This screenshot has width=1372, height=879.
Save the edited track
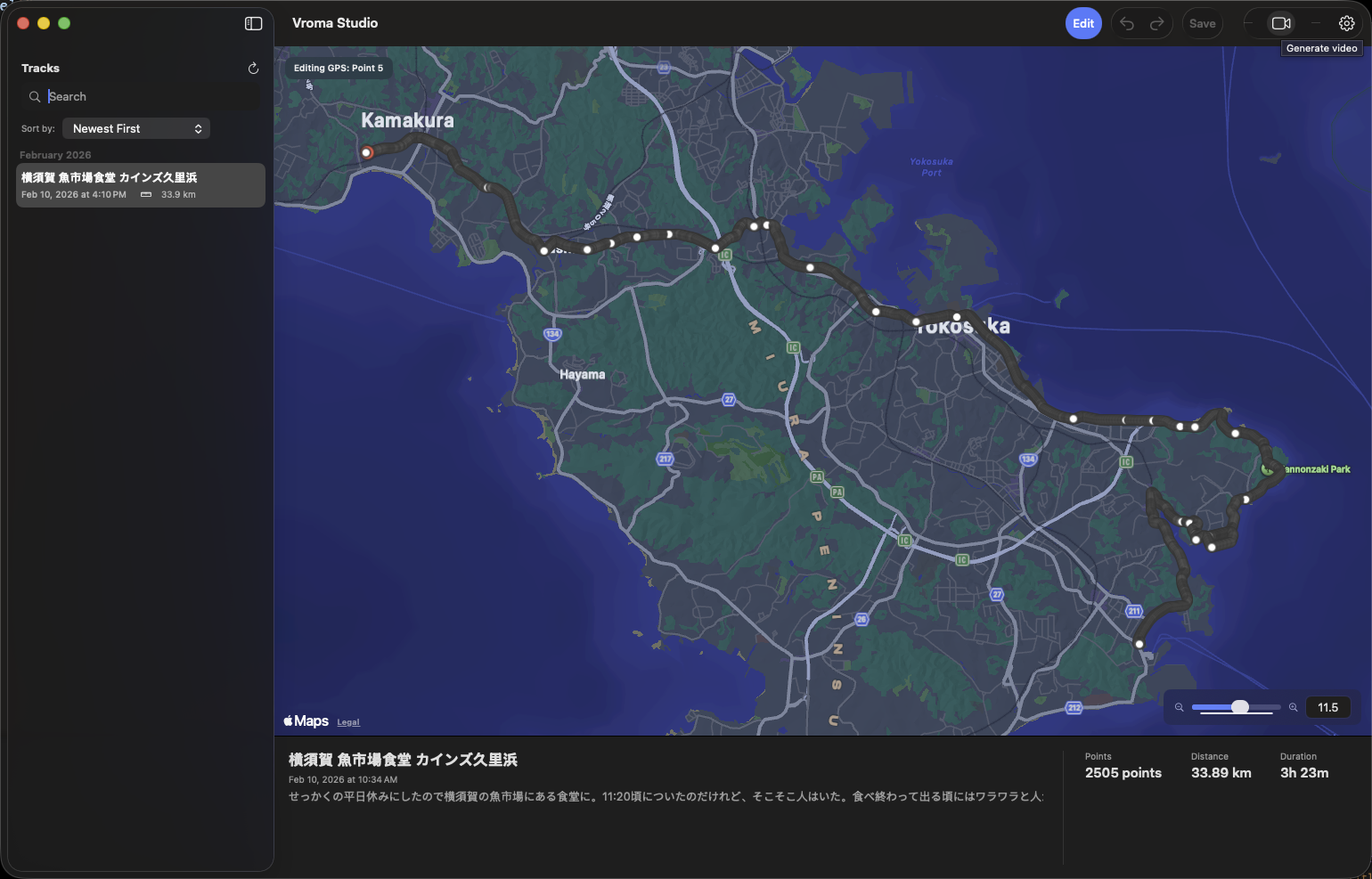[1202, 23]
